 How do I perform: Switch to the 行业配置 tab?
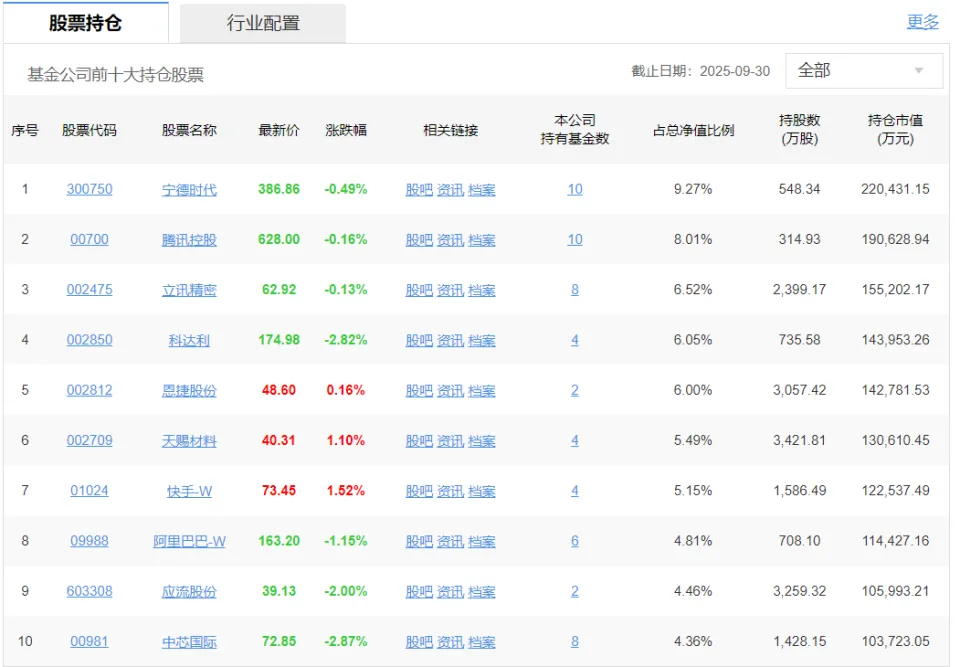[262, 23]
